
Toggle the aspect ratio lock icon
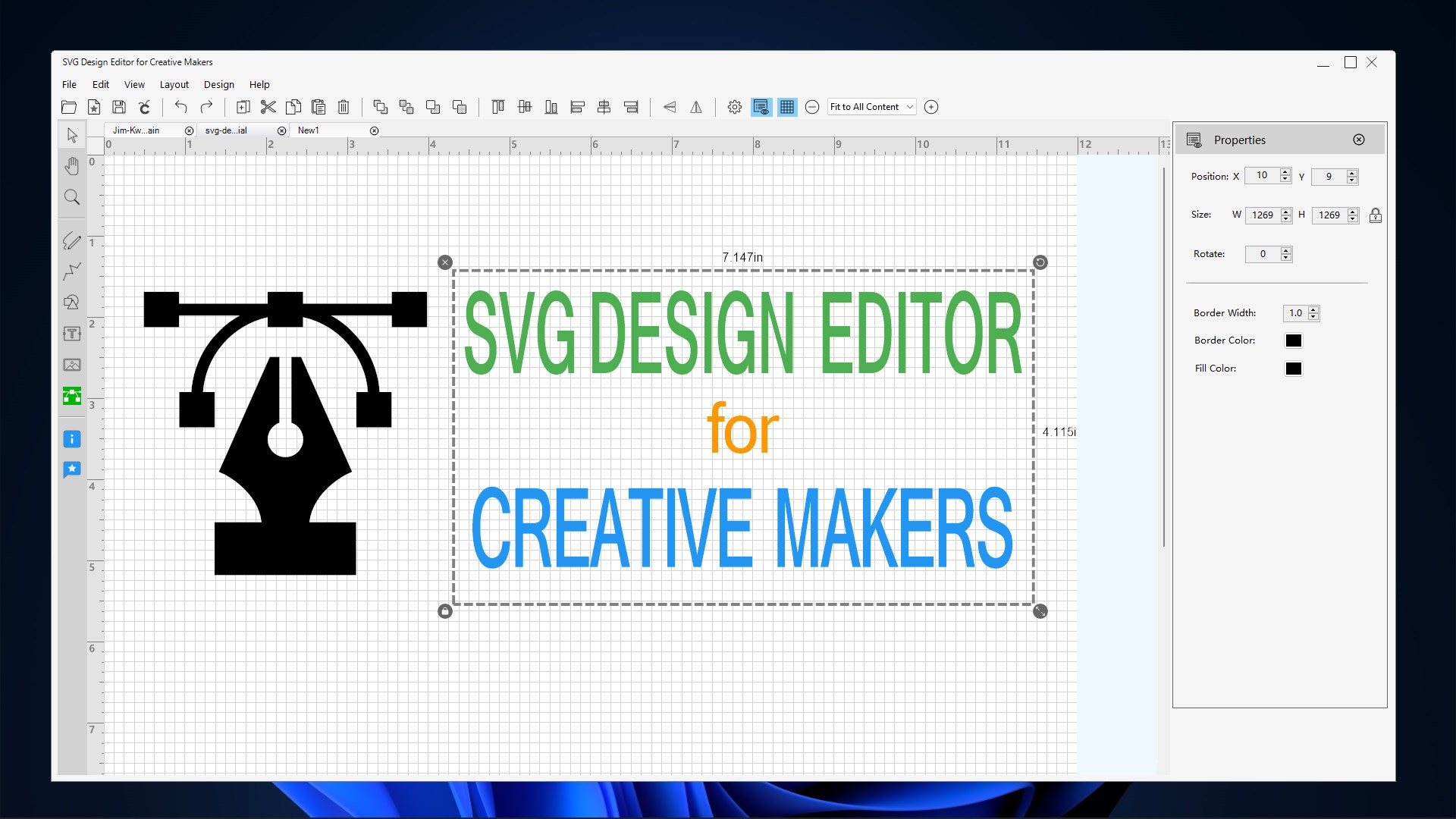1375,215
